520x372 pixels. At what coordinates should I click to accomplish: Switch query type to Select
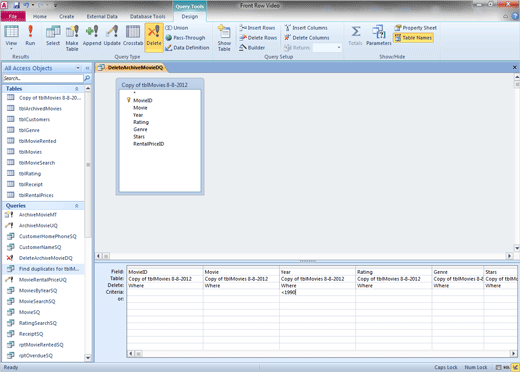pos(53,35)
